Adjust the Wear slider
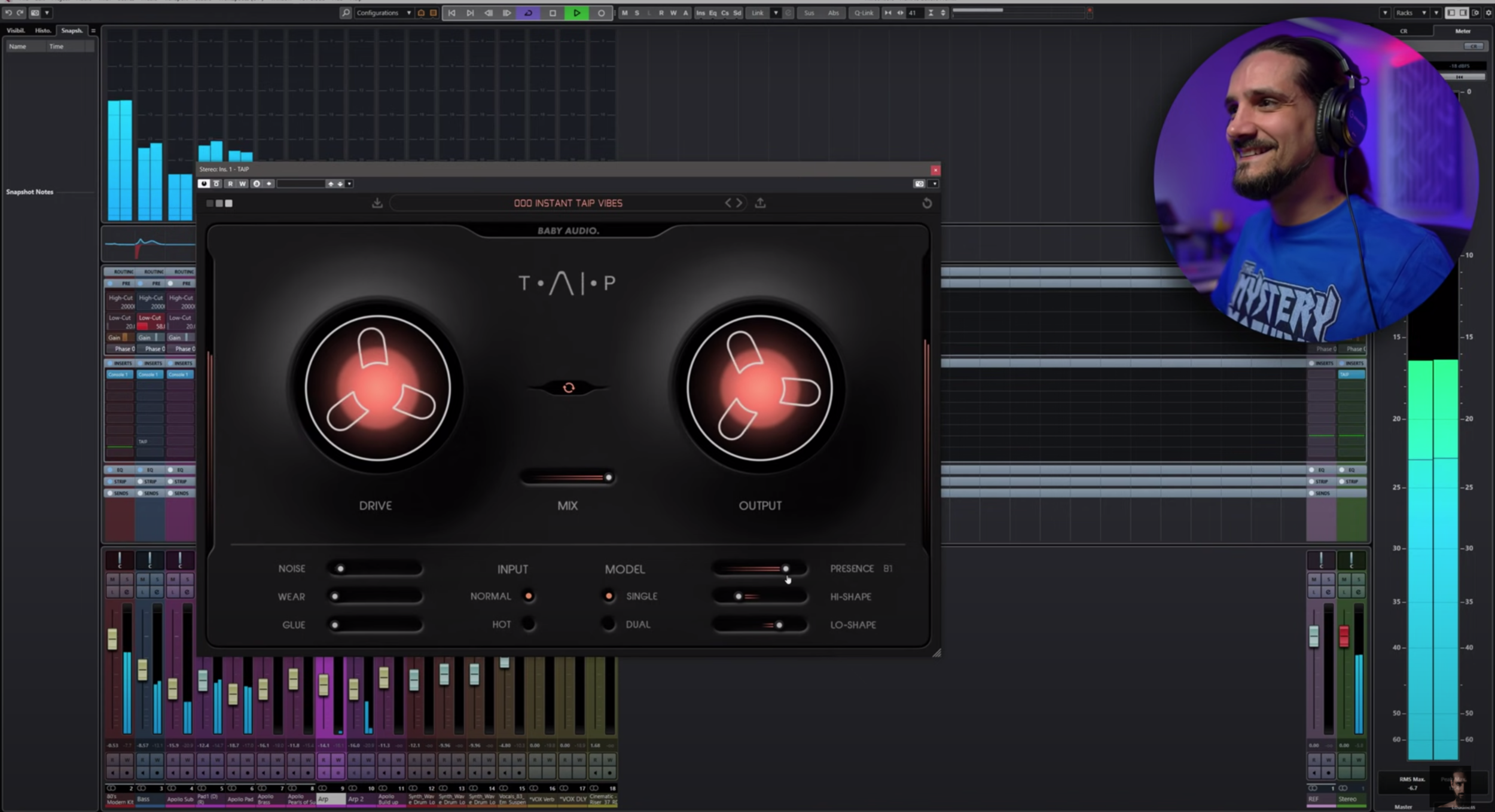The image size is (1495, 812). pyautogui.click(x=375, y=597)
